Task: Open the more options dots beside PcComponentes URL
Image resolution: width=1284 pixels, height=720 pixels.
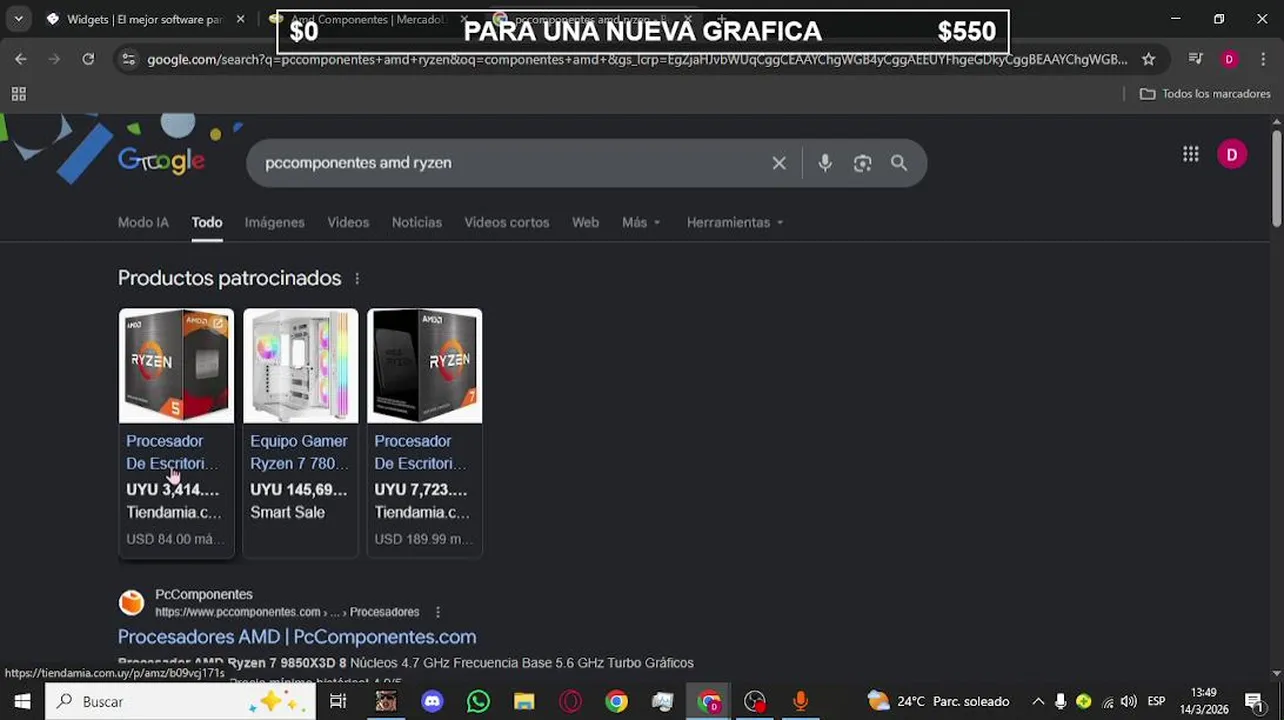Action: 437,612
